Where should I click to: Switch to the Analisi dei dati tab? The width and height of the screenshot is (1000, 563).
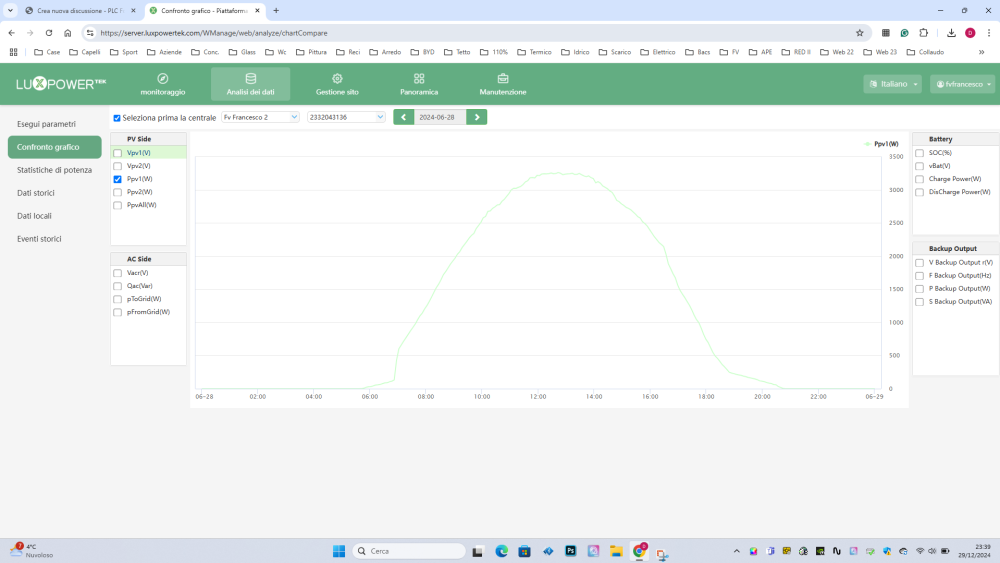pos(250,84)
